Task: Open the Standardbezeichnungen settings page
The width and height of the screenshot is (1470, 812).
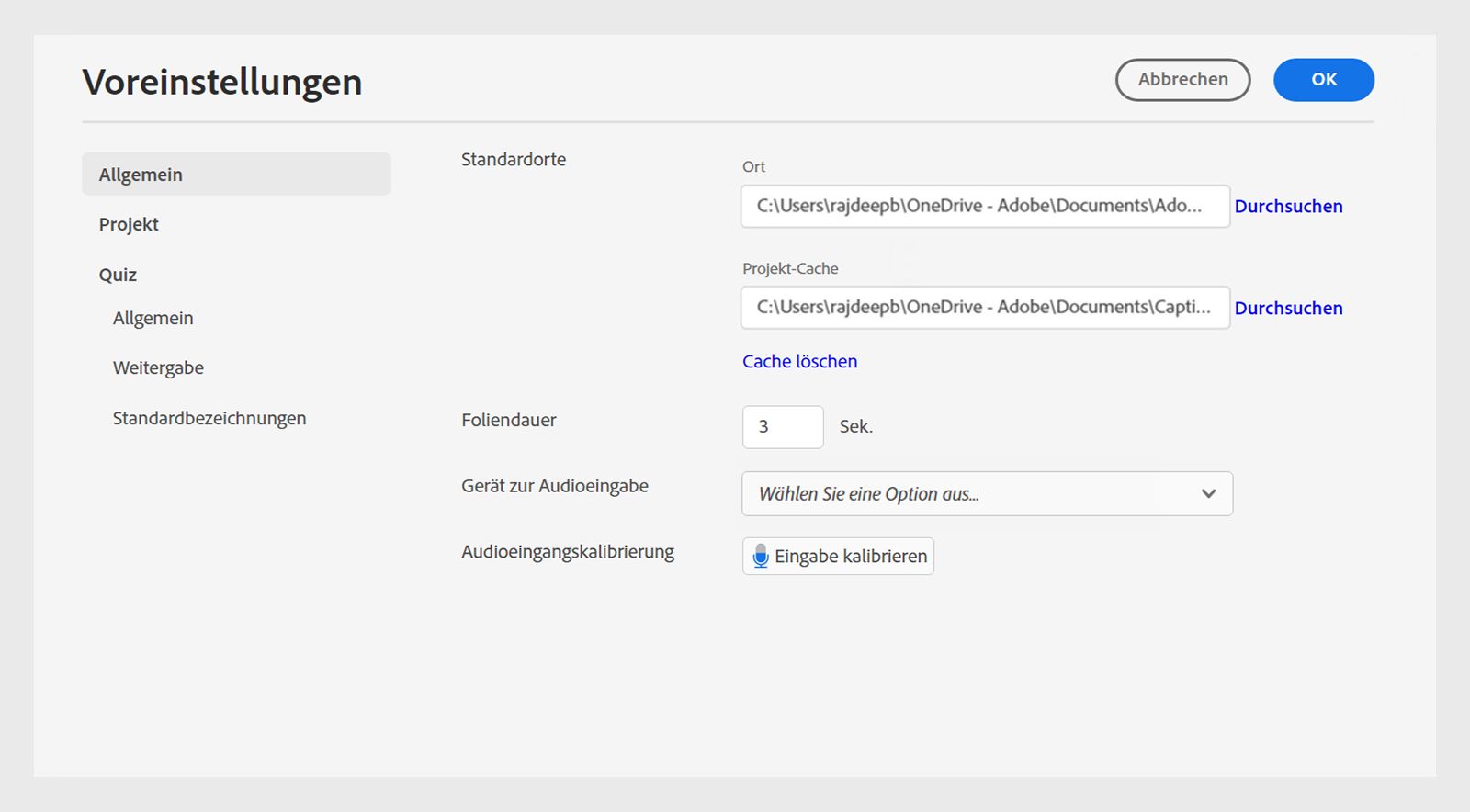Action: pyautogui.click(x=209, y=419)
